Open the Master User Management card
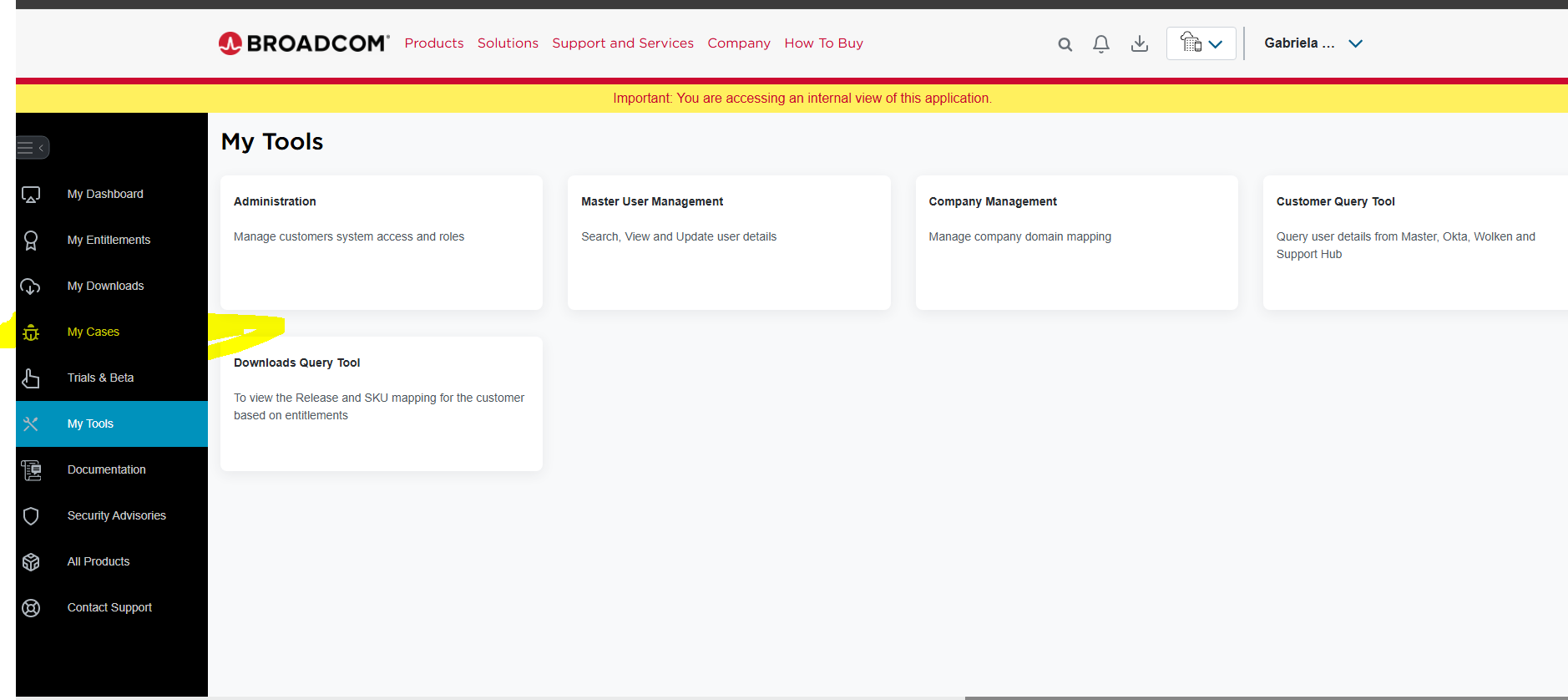 click(x=729, y=243)
